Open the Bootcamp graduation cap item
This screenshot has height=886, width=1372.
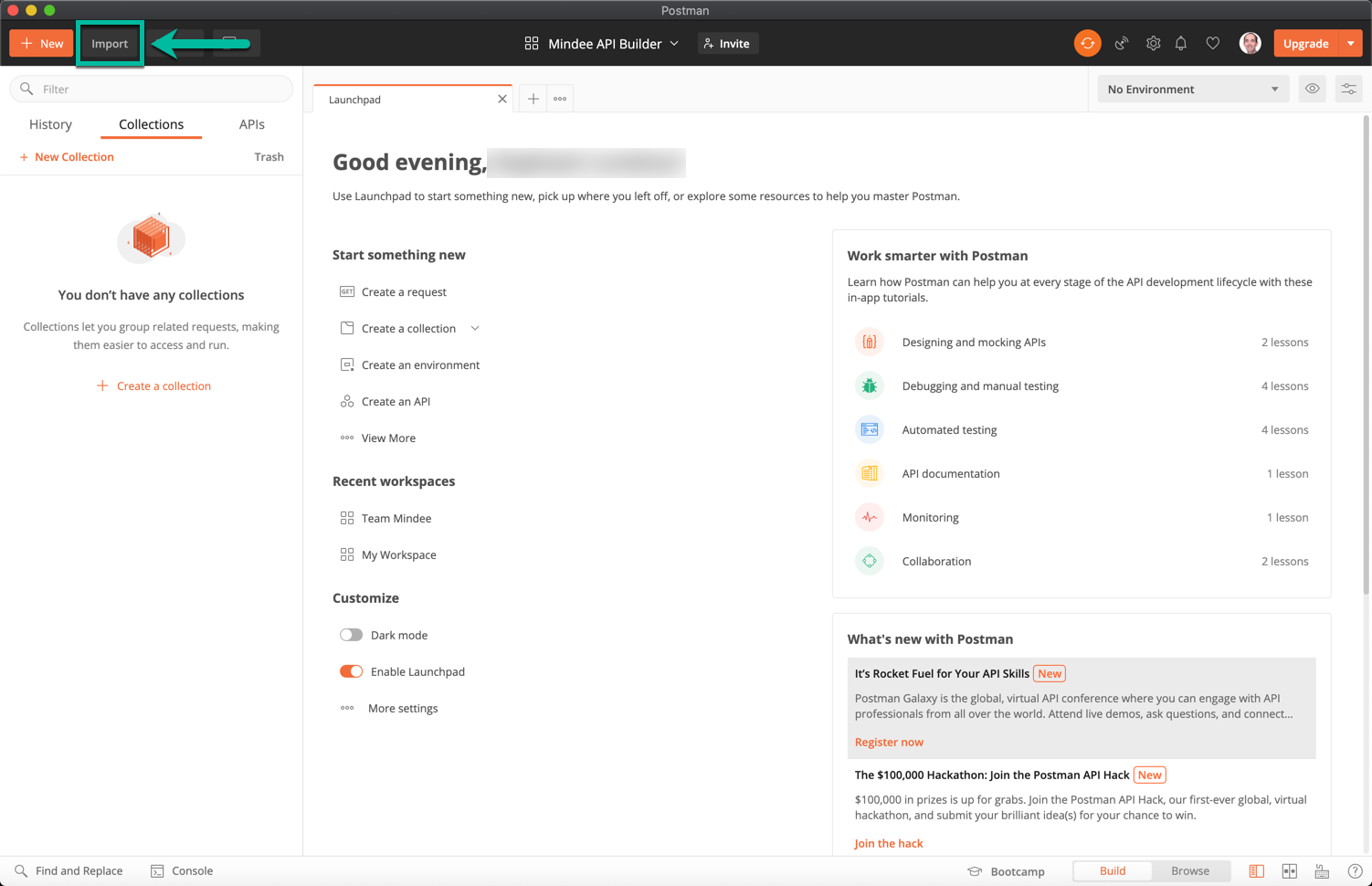click(x=1006, y=871)
